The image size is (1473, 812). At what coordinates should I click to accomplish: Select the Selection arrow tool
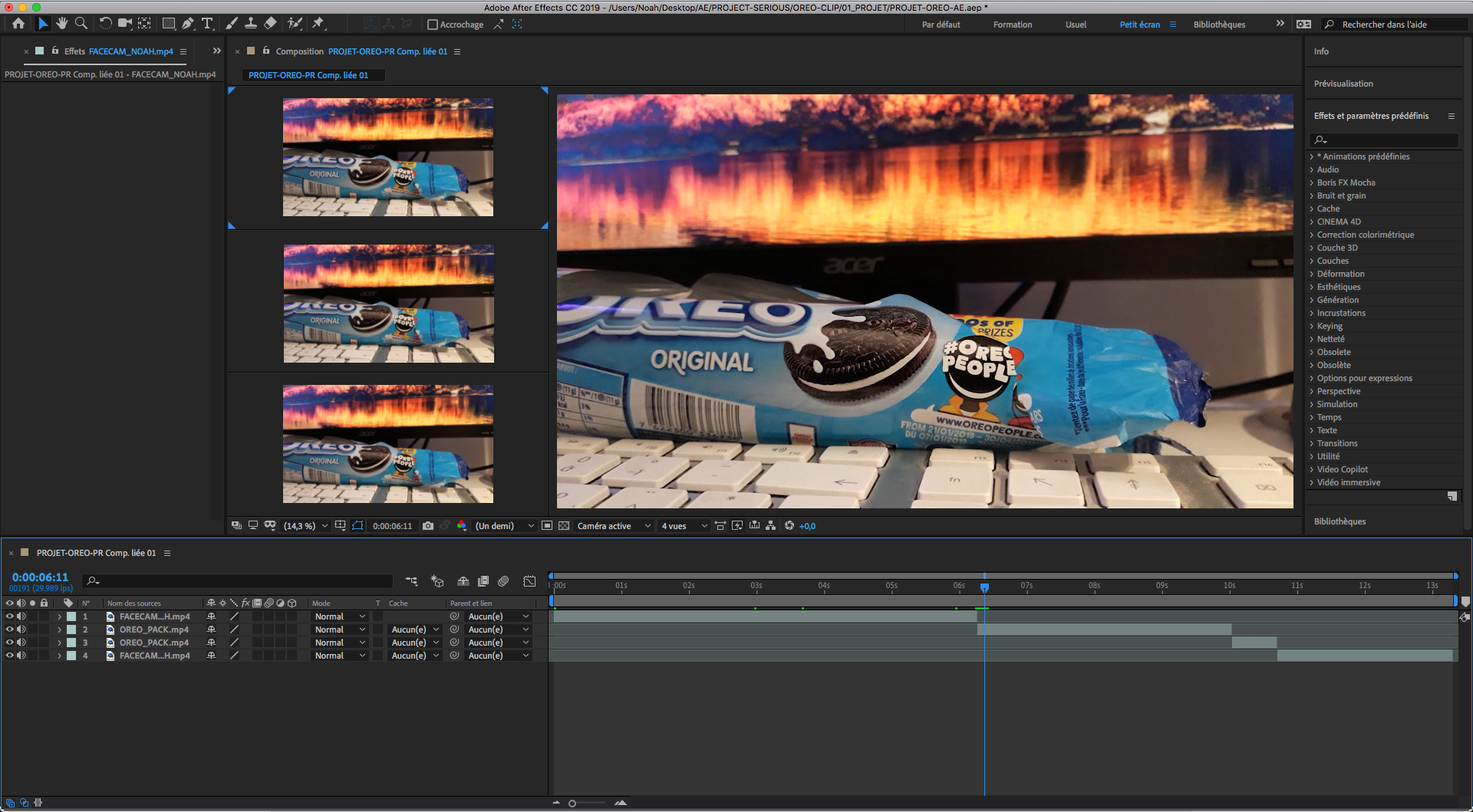pyautogui.click(x=43, y=24)
